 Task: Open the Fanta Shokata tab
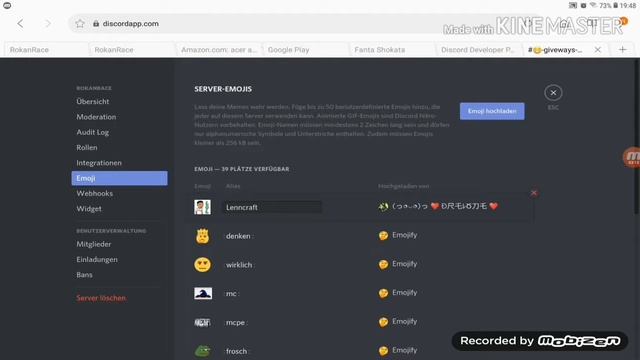click(392, 50)
